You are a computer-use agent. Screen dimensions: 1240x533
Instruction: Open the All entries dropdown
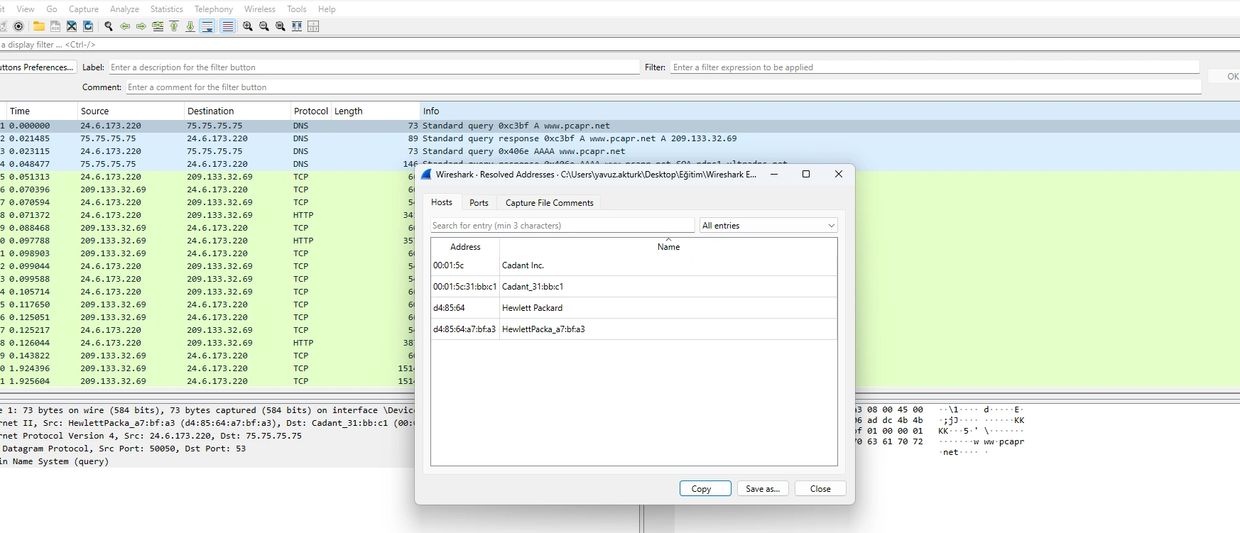coord(768,226)
